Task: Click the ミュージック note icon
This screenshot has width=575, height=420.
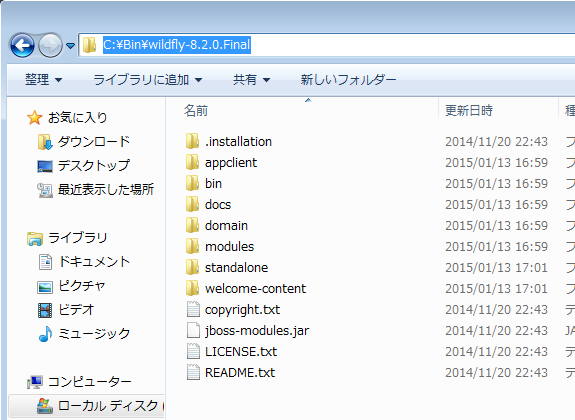Action: pos(45,334)
